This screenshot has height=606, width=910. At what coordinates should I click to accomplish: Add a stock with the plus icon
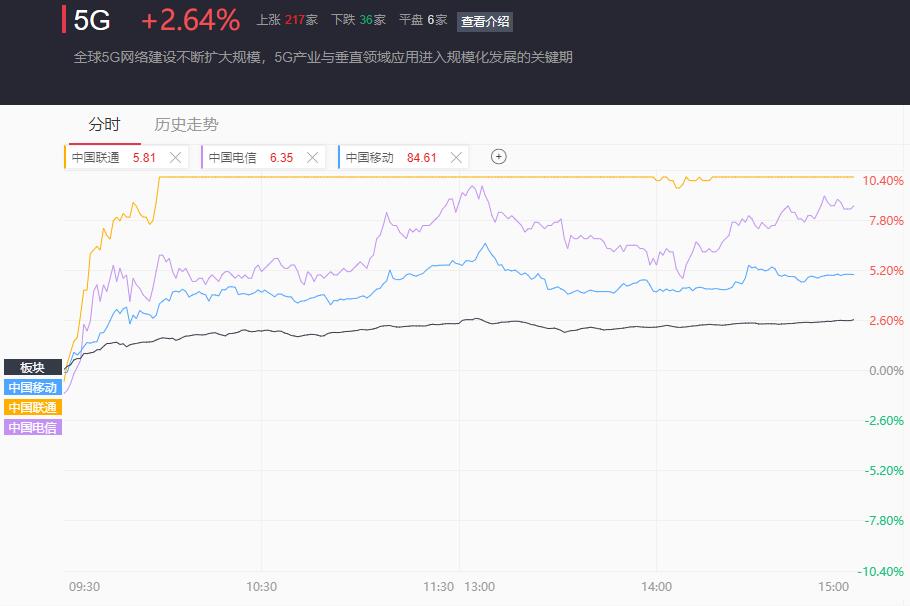click(x=499, y=157)
